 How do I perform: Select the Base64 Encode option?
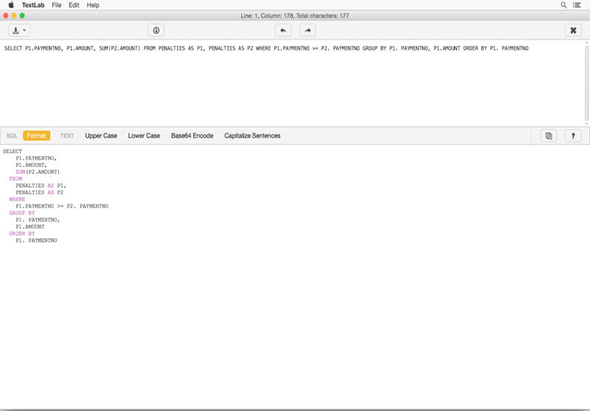tap(192, 135)
